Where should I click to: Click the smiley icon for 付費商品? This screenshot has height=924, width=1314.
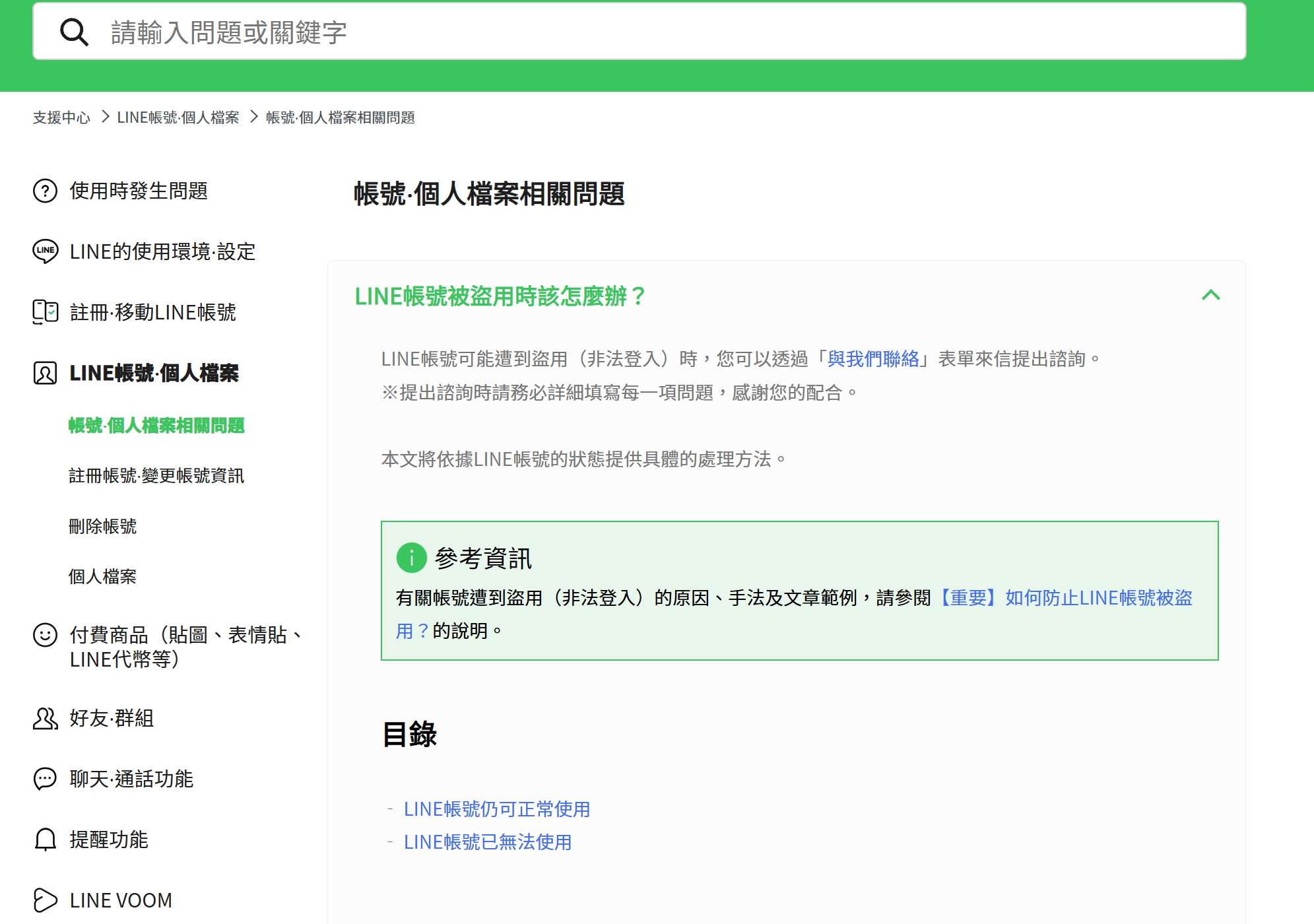[45, 635]
